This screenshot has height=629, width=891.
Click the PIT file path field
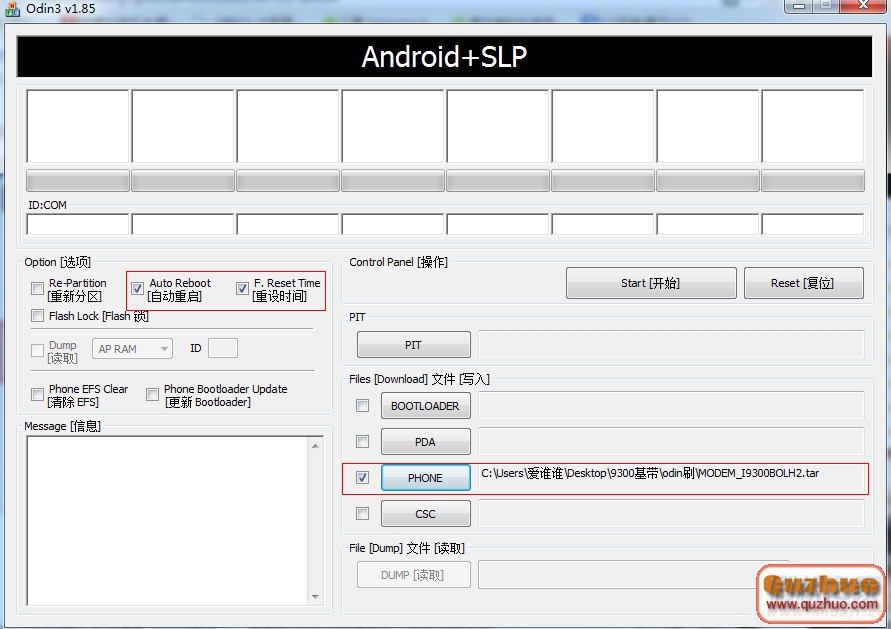pos(671,344)
